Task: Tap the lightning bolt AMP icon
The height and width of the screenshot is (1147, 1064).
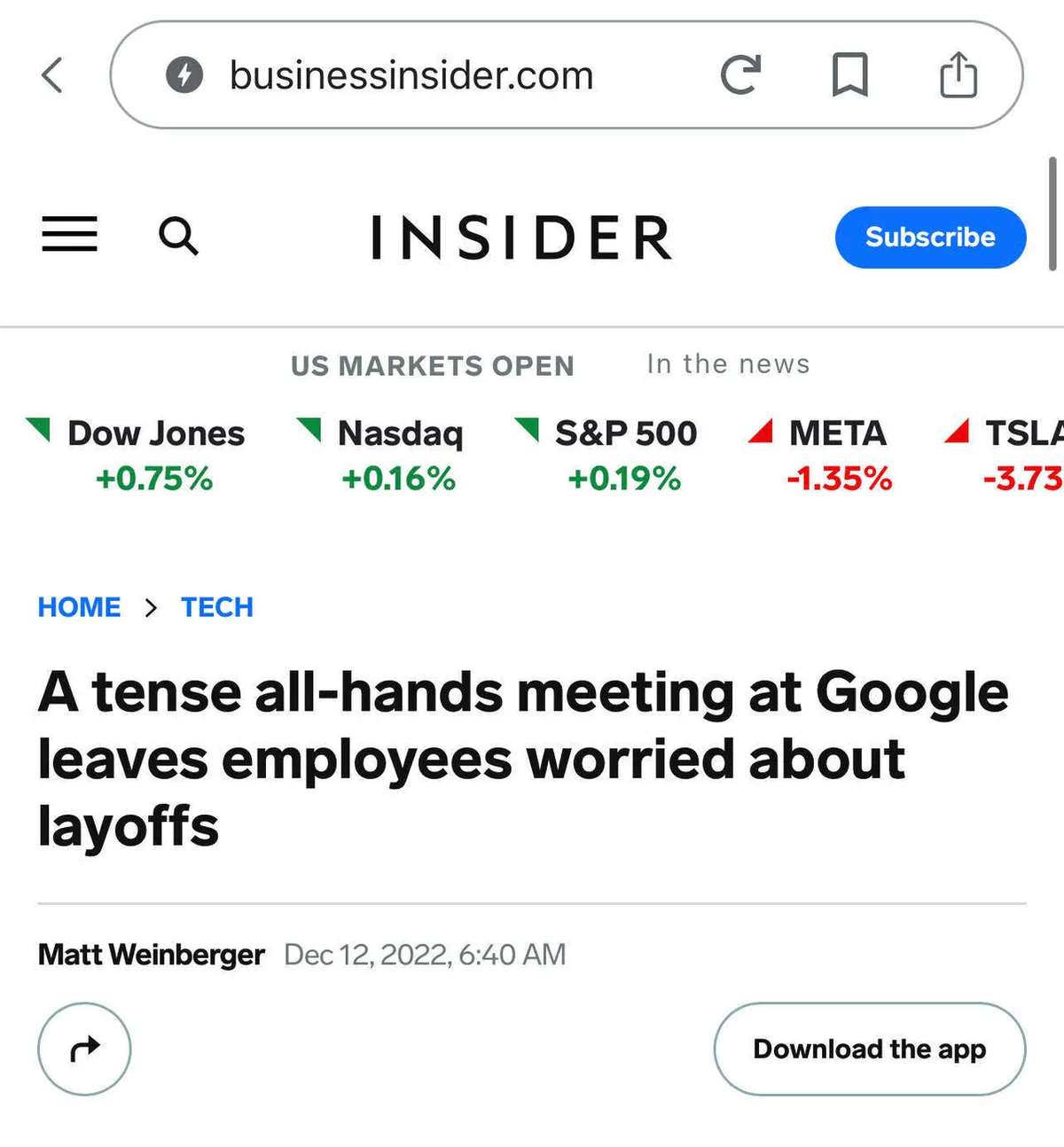Action: coord(184,75)
